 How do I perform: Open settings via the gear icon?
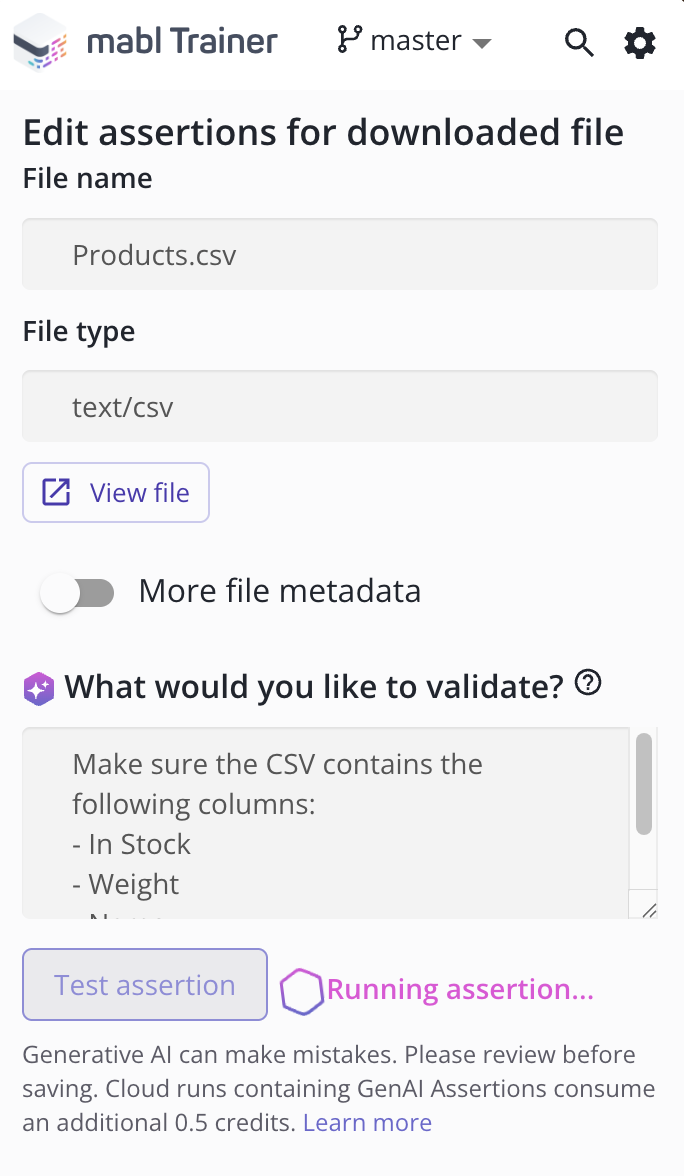(640, 43)
